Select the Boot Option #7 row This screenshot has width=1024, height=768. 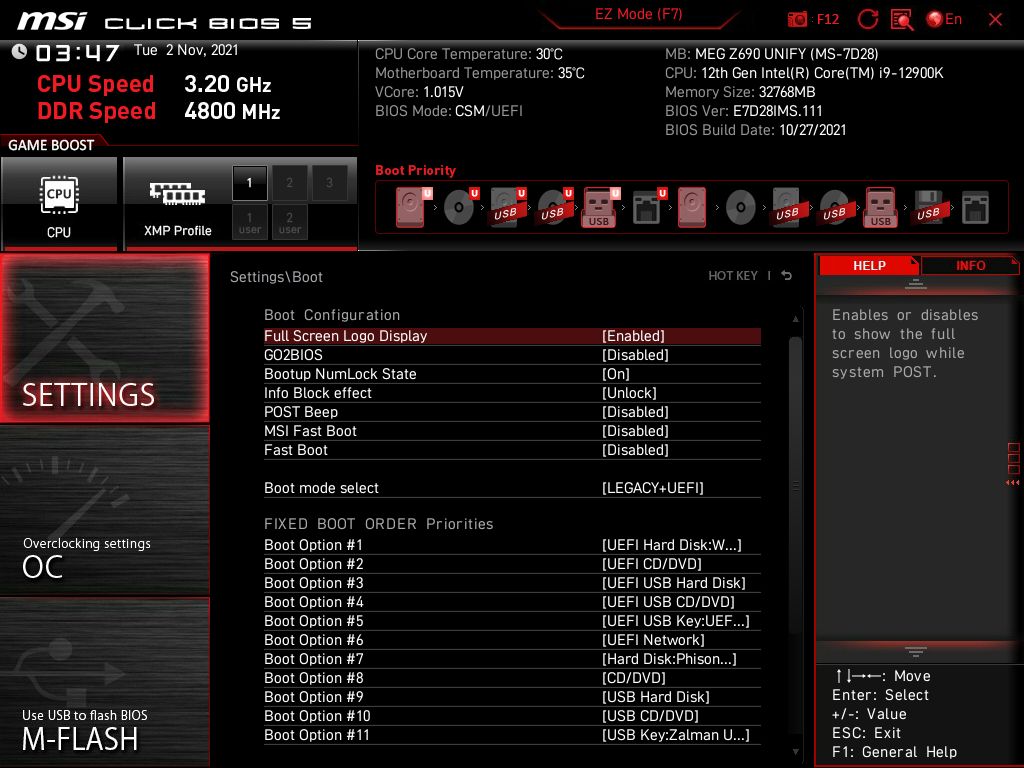click(512, 658)
